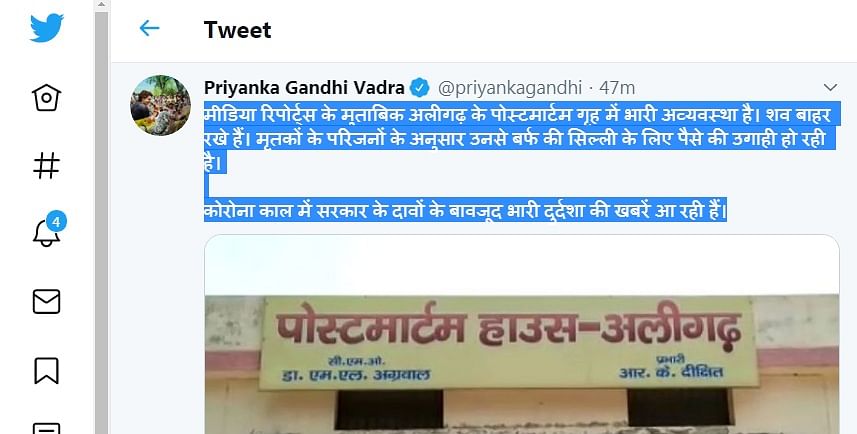Open the Lists icon at sidebar bottom
Screen dimensions: 857x434
pyautogui.click(x=46, y=428)
